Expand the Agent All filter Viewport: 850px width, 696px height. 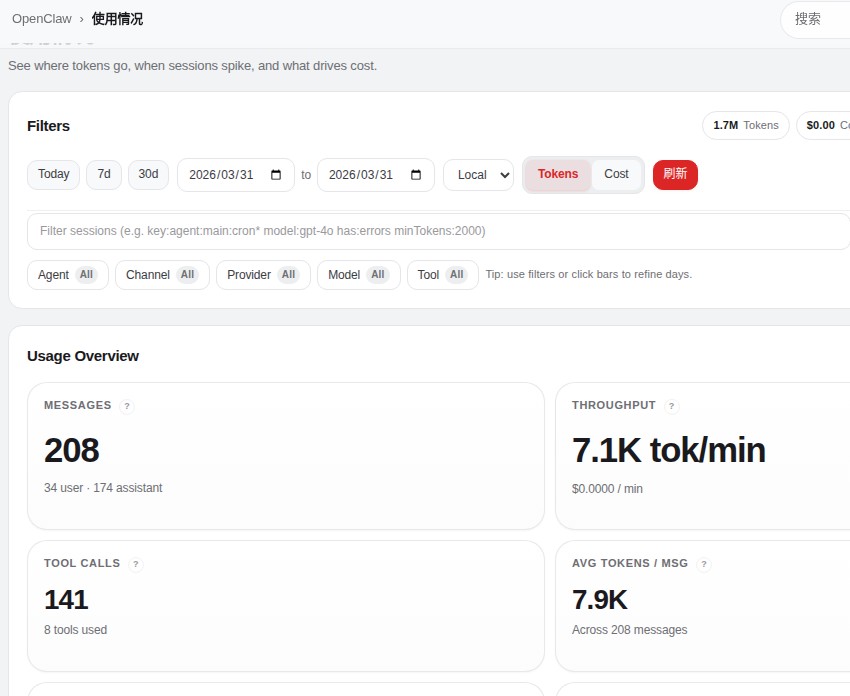(x=68, y=275)
